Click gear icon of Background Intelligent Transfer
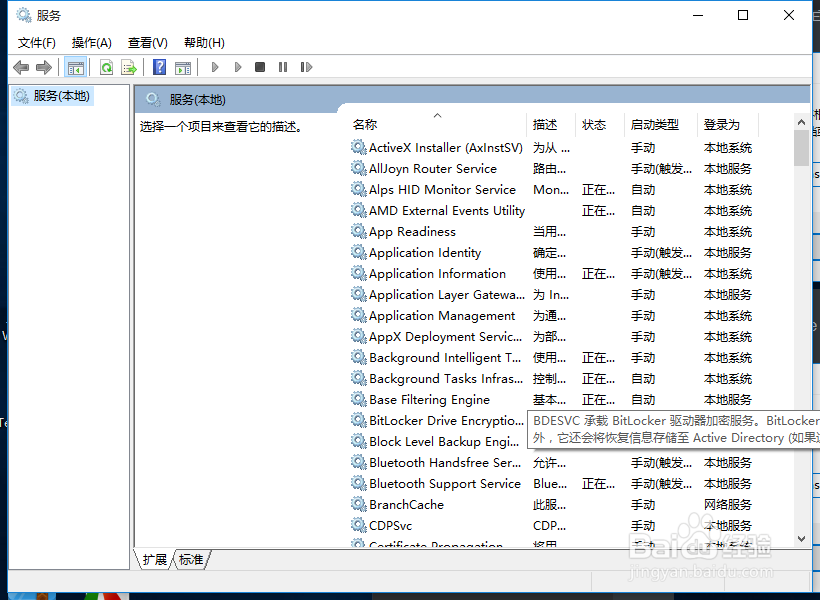The height and width of the screenshot is (600, 820). [x=358, y=357]
